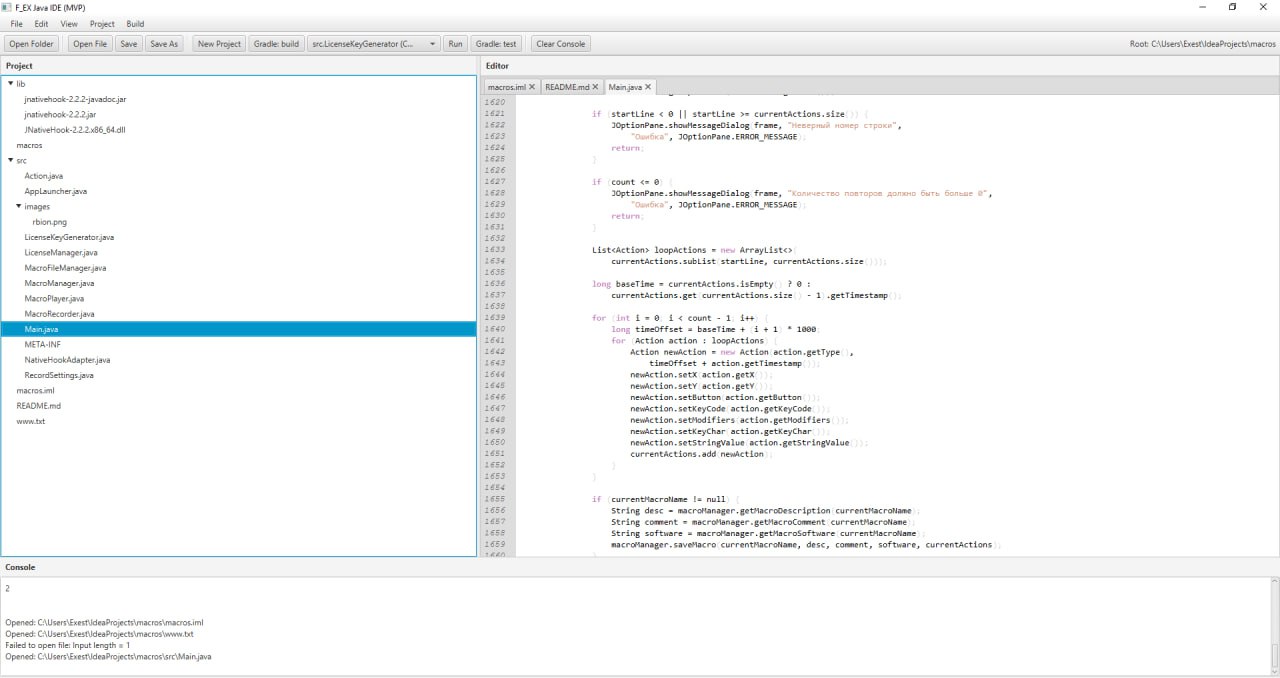Close the macros.iml editor tab
This screenshot has height=678, width=1280.
pos(532,87)
